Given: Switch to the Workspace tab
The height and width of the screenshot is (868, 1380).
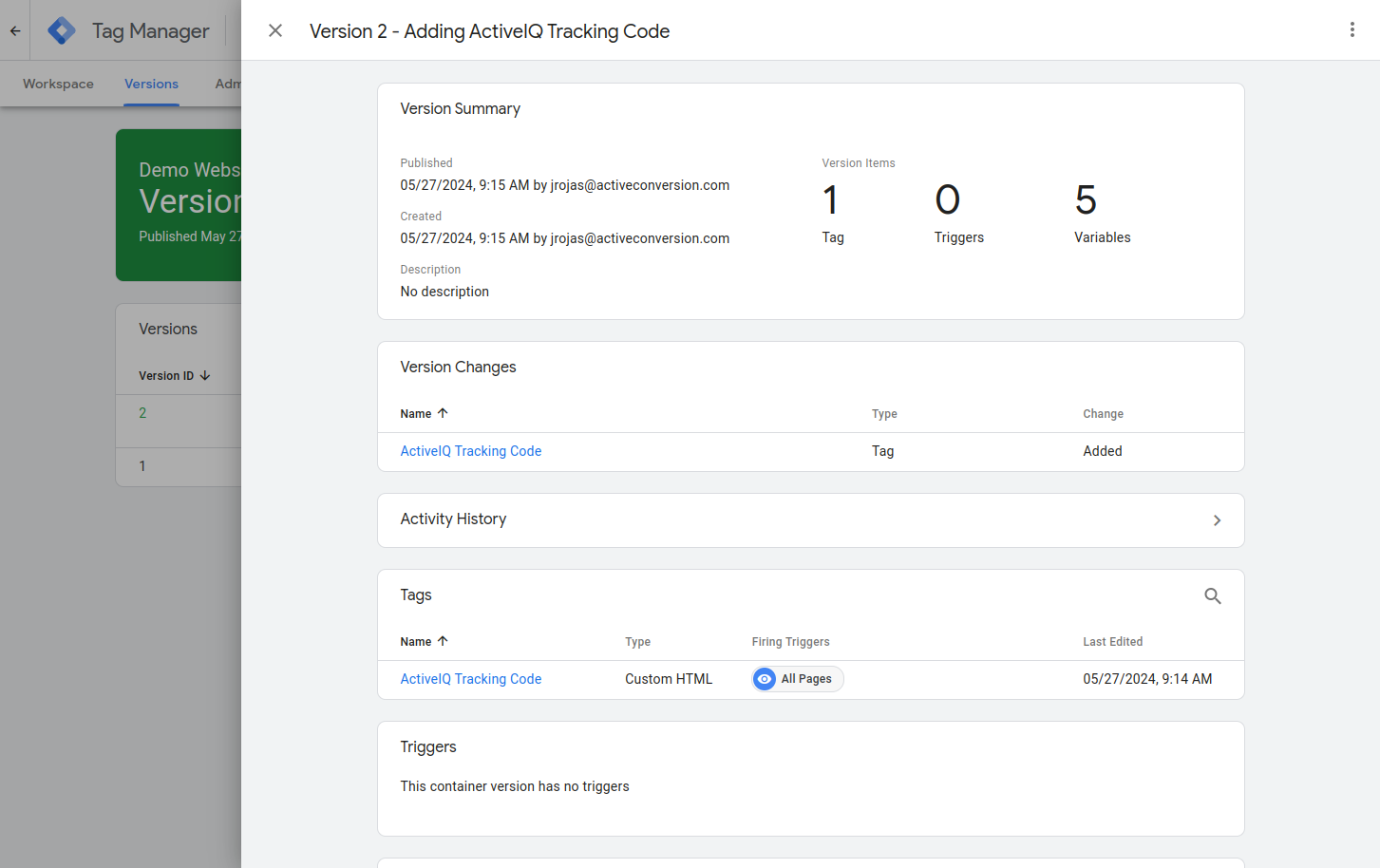Looking at the screenshot, I should pos(58,84).
